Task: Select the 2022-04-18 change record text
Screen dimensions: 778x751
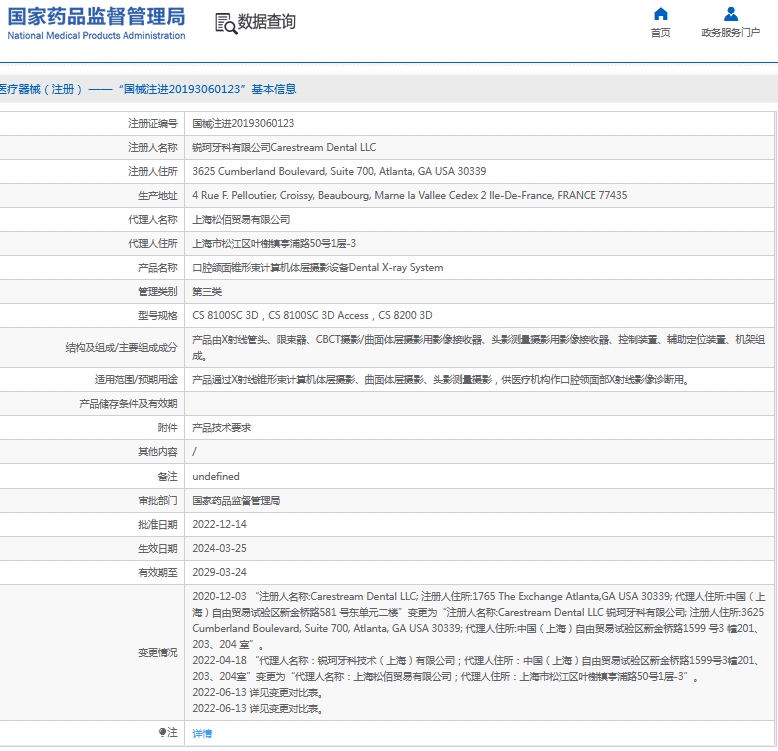Action: pyautogui.click(x=476, y=668)
